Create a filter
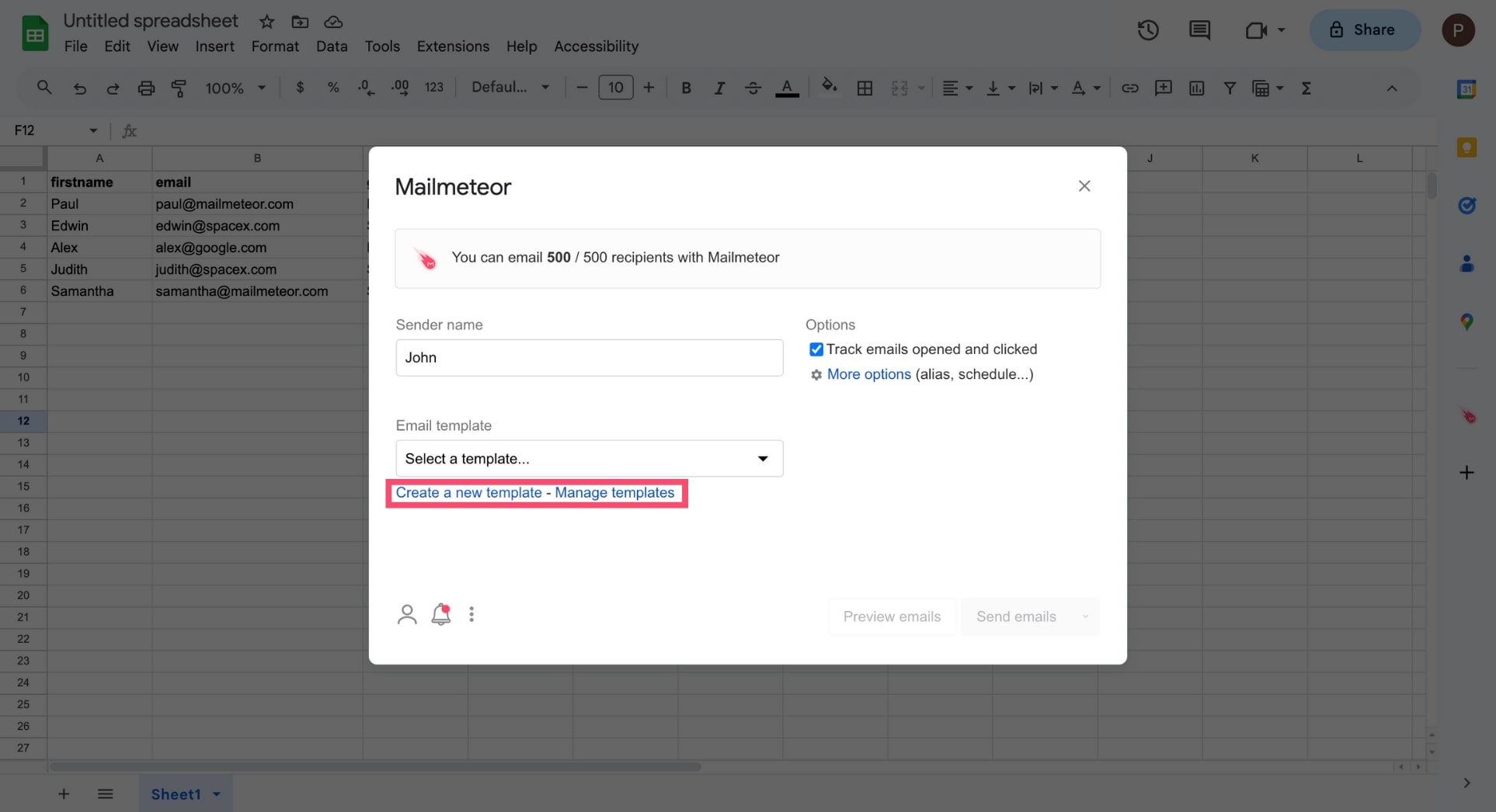This screenshot has width=1496, height=812. tap(1230, 88)
